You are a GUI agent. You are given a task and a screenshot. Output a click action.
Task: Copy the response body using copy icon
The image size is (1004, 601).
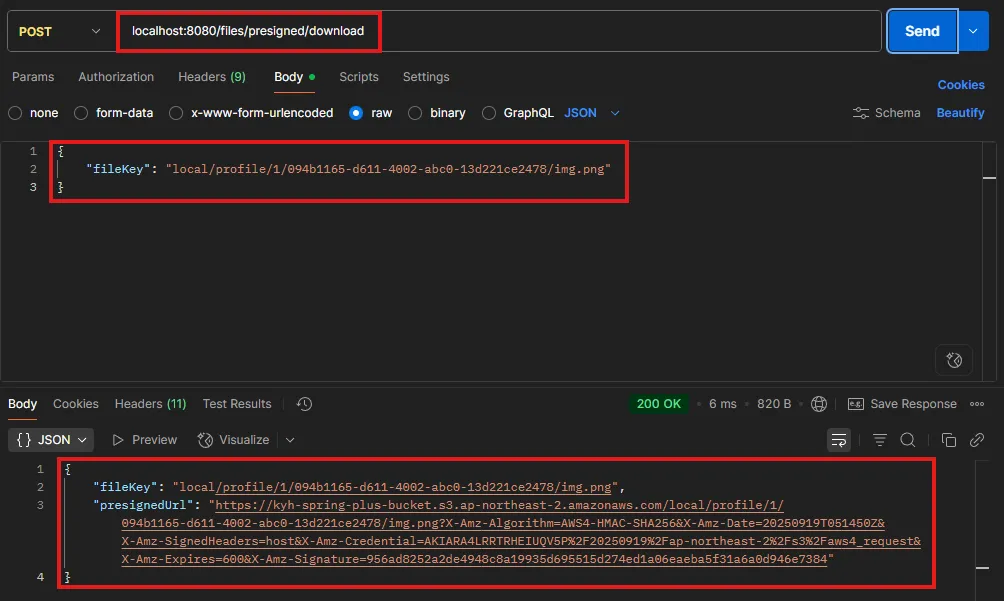949,440
